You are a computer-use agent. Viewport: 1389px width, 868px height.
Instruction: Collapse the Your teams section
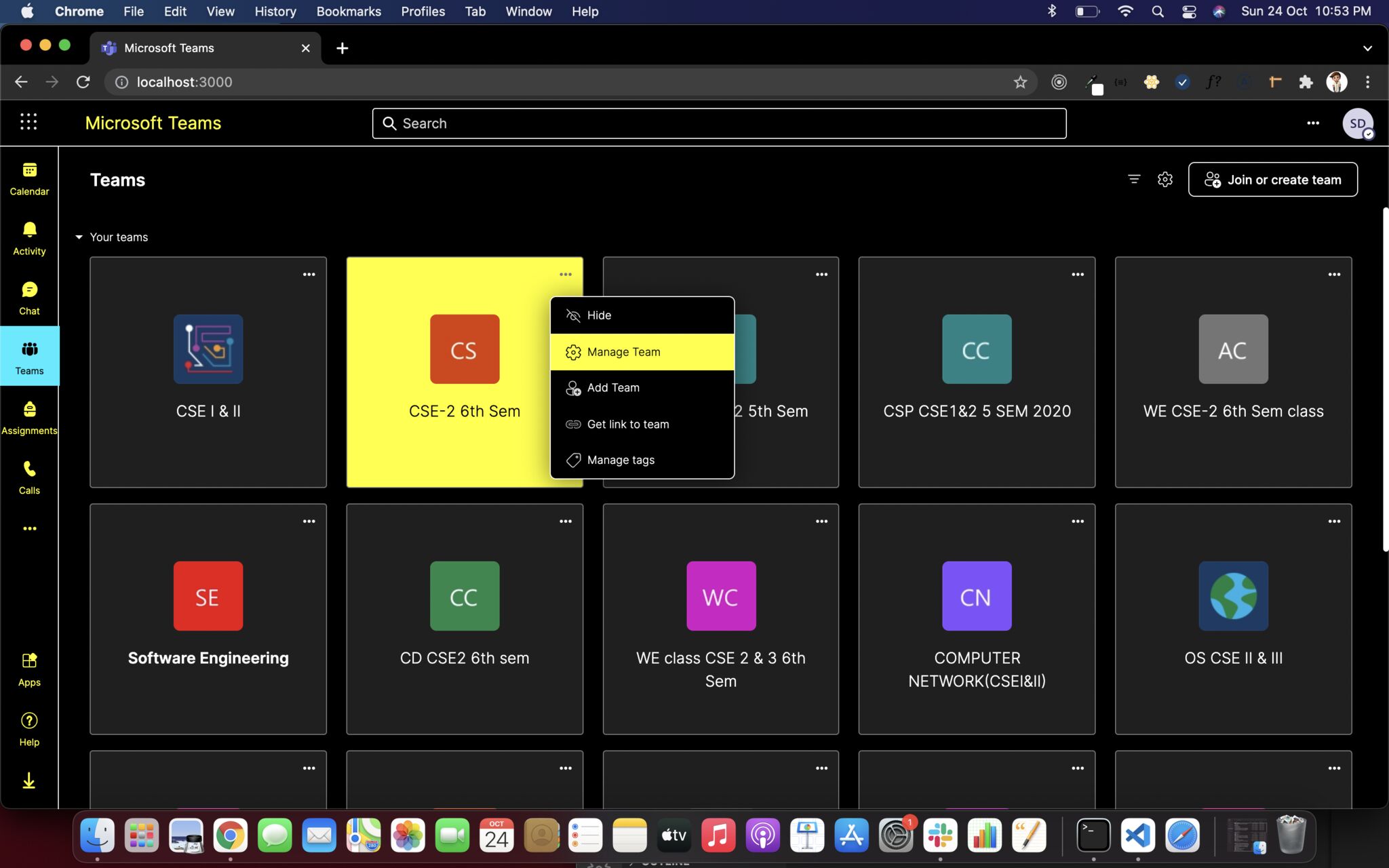pos(79,237)
